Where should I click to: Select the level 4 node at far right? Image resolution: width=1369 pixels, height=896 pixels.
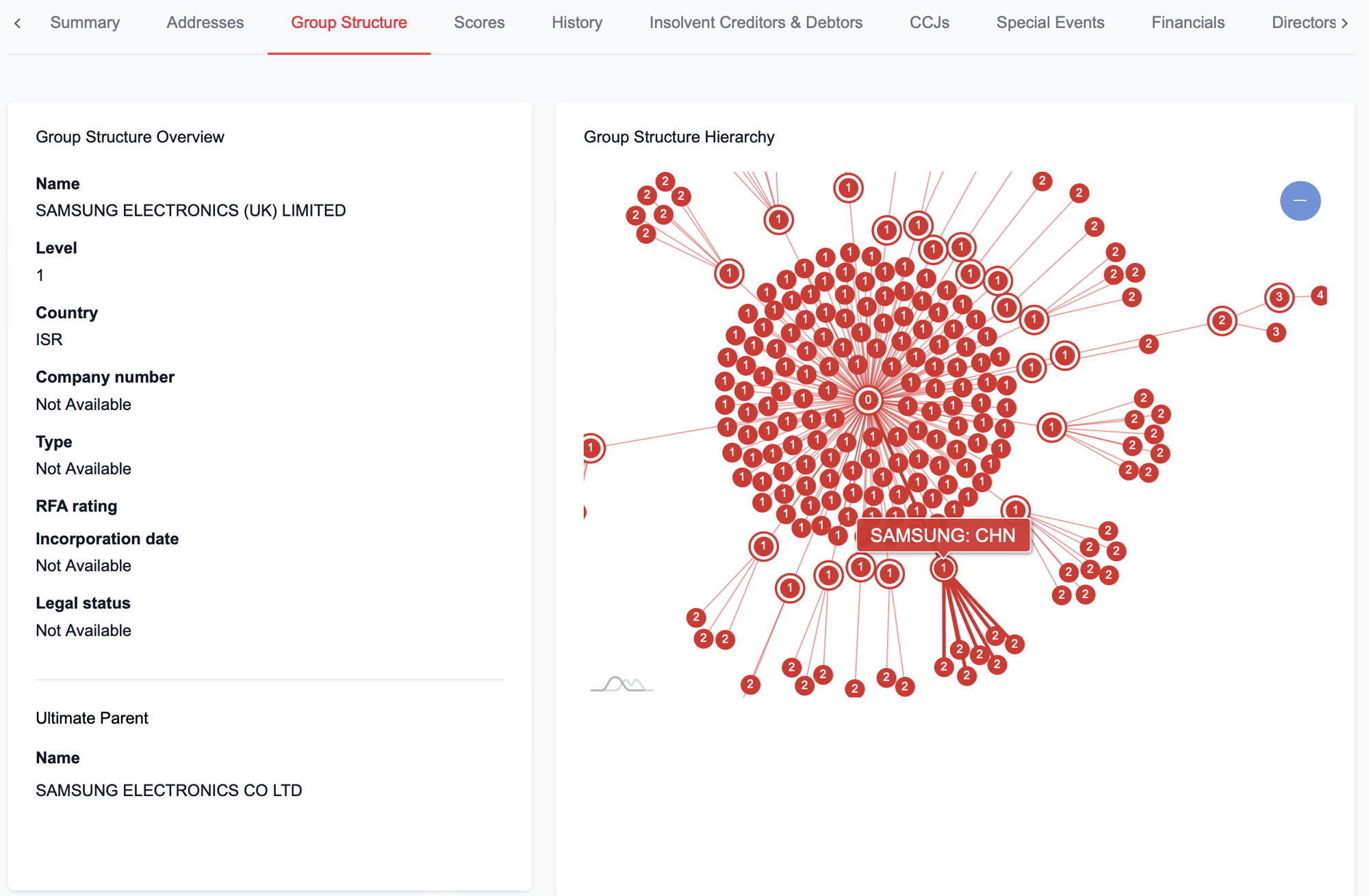[1319, 296]
